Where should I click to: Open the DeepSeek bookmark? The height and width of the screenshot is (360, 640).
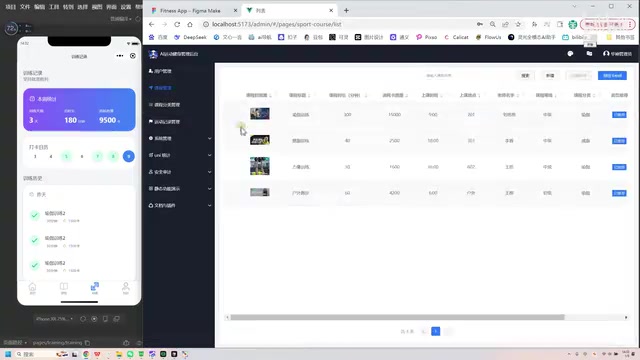(190, 37)
